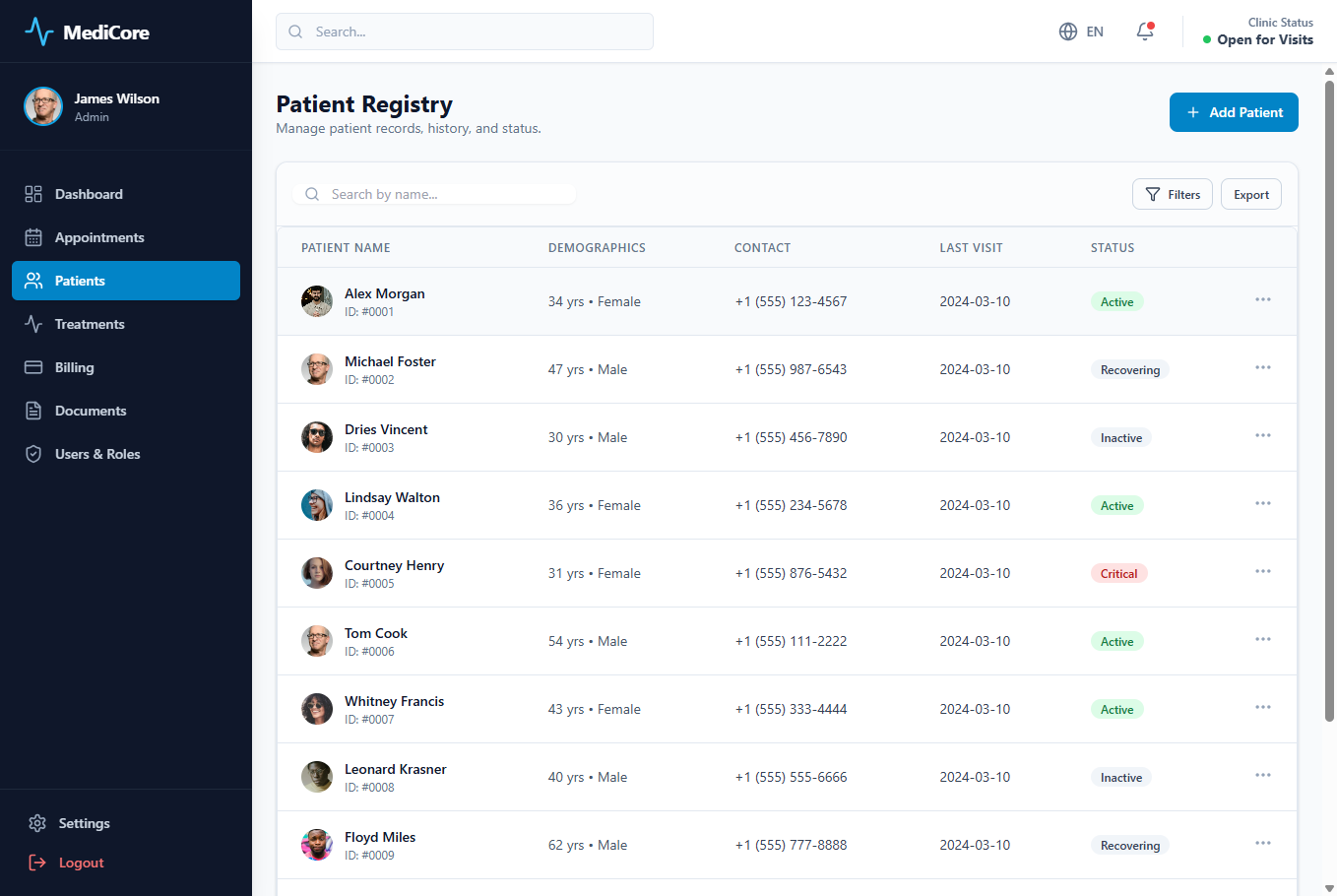
Task: Click the Add Patient button
Action: point(1234,112)
